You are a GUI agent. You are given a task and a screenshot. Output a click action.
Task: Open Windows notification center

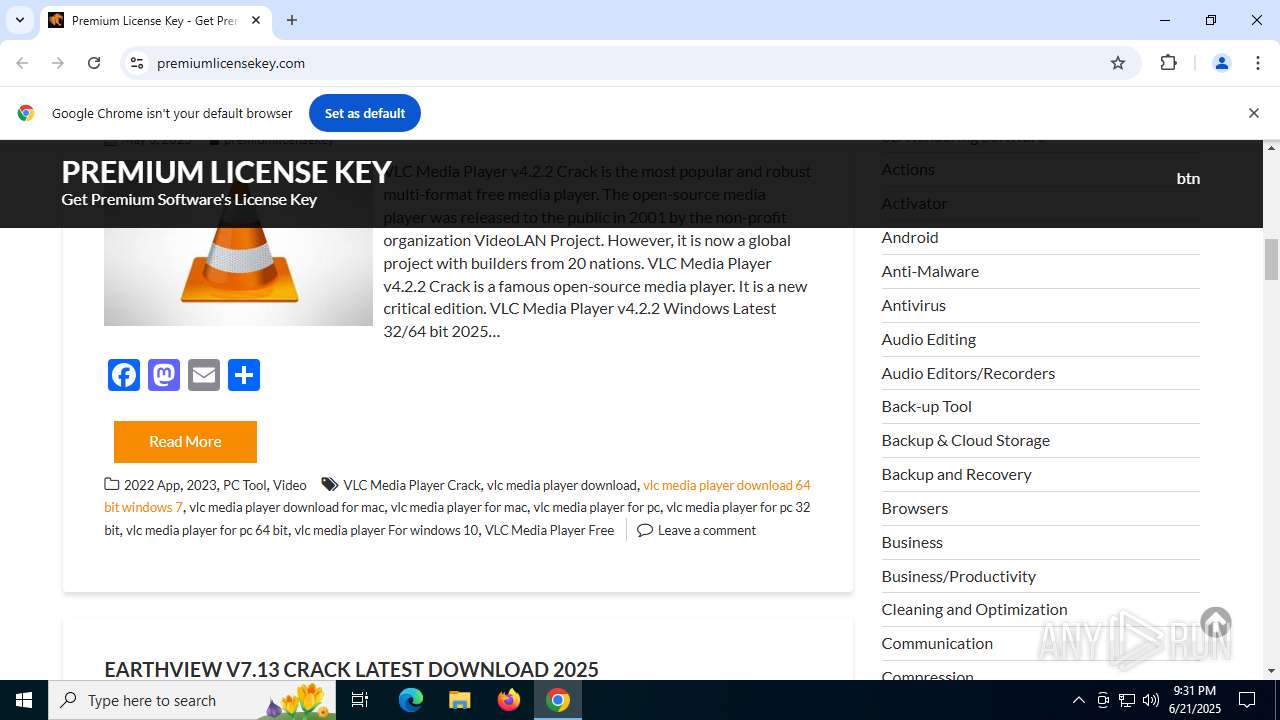pyautogui.click(x=1247, y=700)
